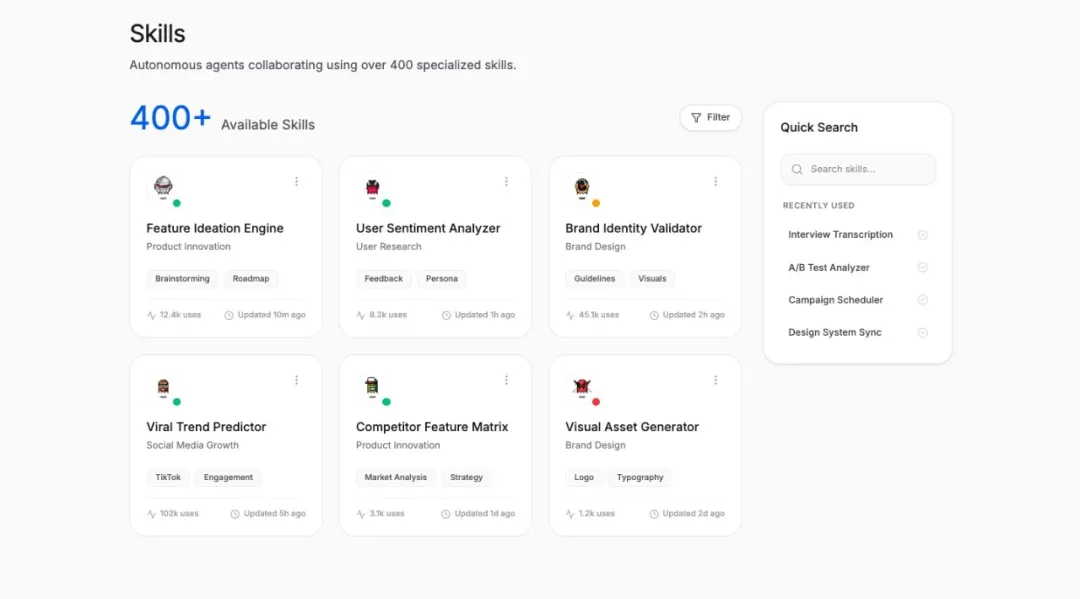This screenshot has height=599, width=1080.
Task: Expand options menu for Visual Asset Generator
Action: point(715,380)
